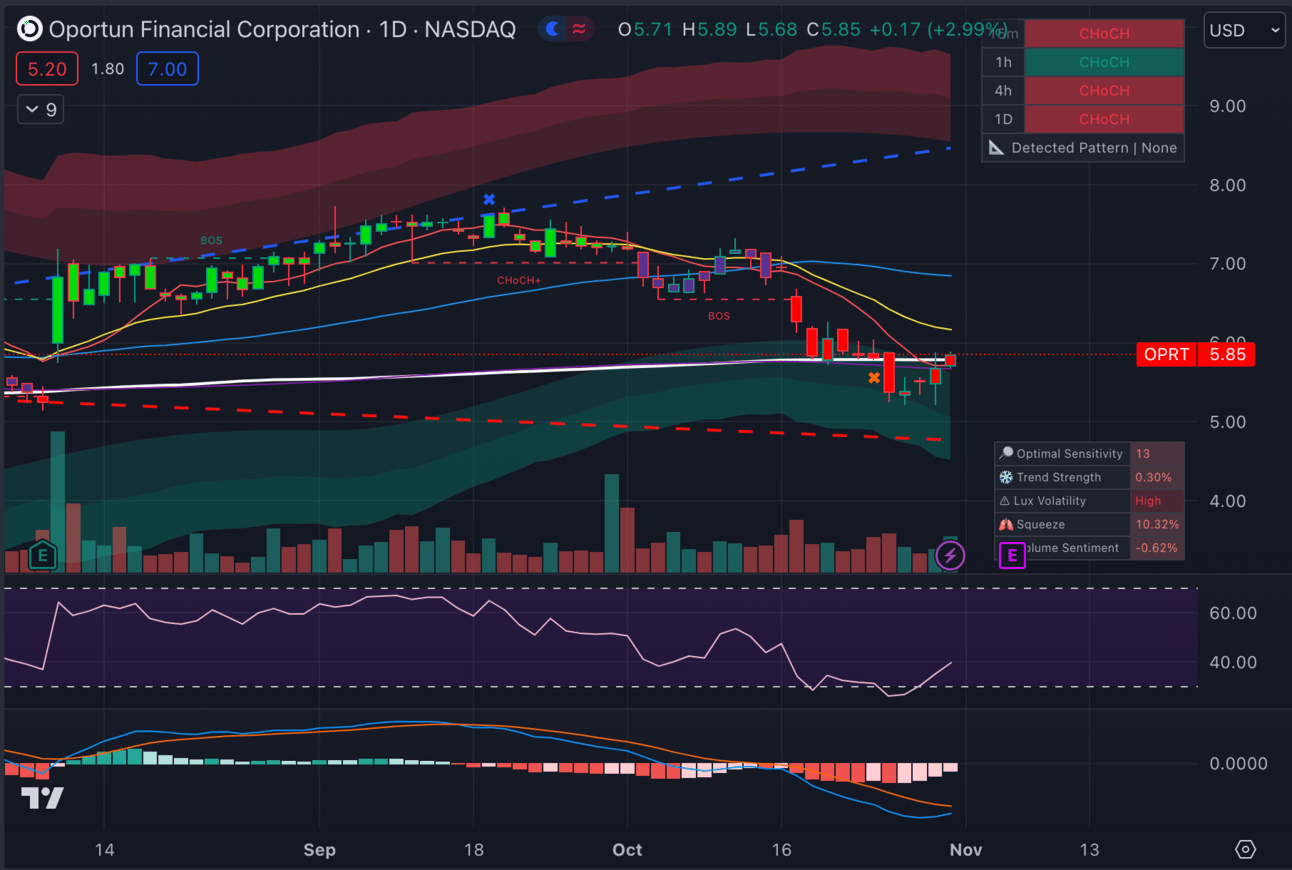
Task: Click the 60.00 RSI scale label
Action: click(x=1232, y=613)
